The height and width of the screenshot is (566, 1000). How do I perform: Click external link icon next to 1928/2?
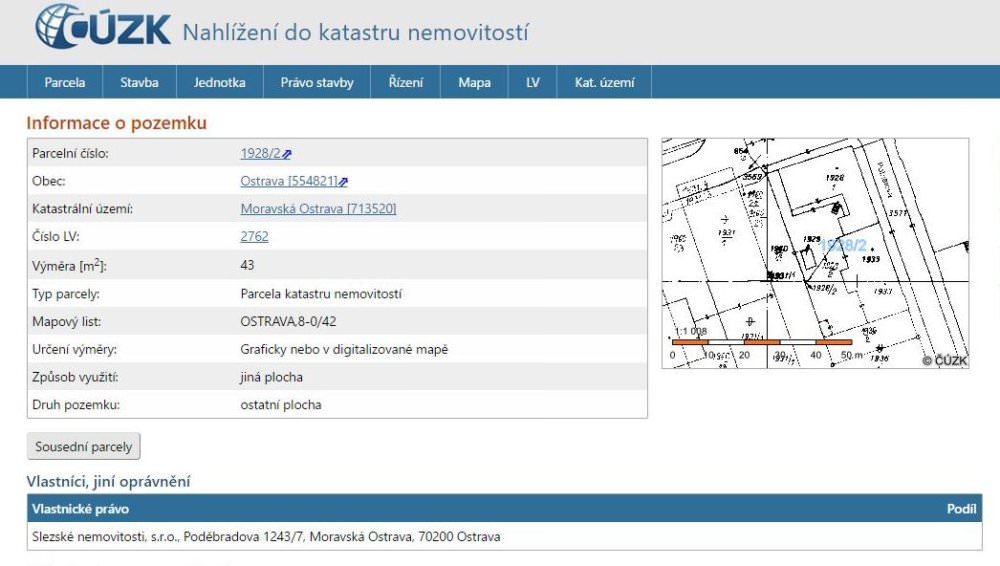pos(287,154)
